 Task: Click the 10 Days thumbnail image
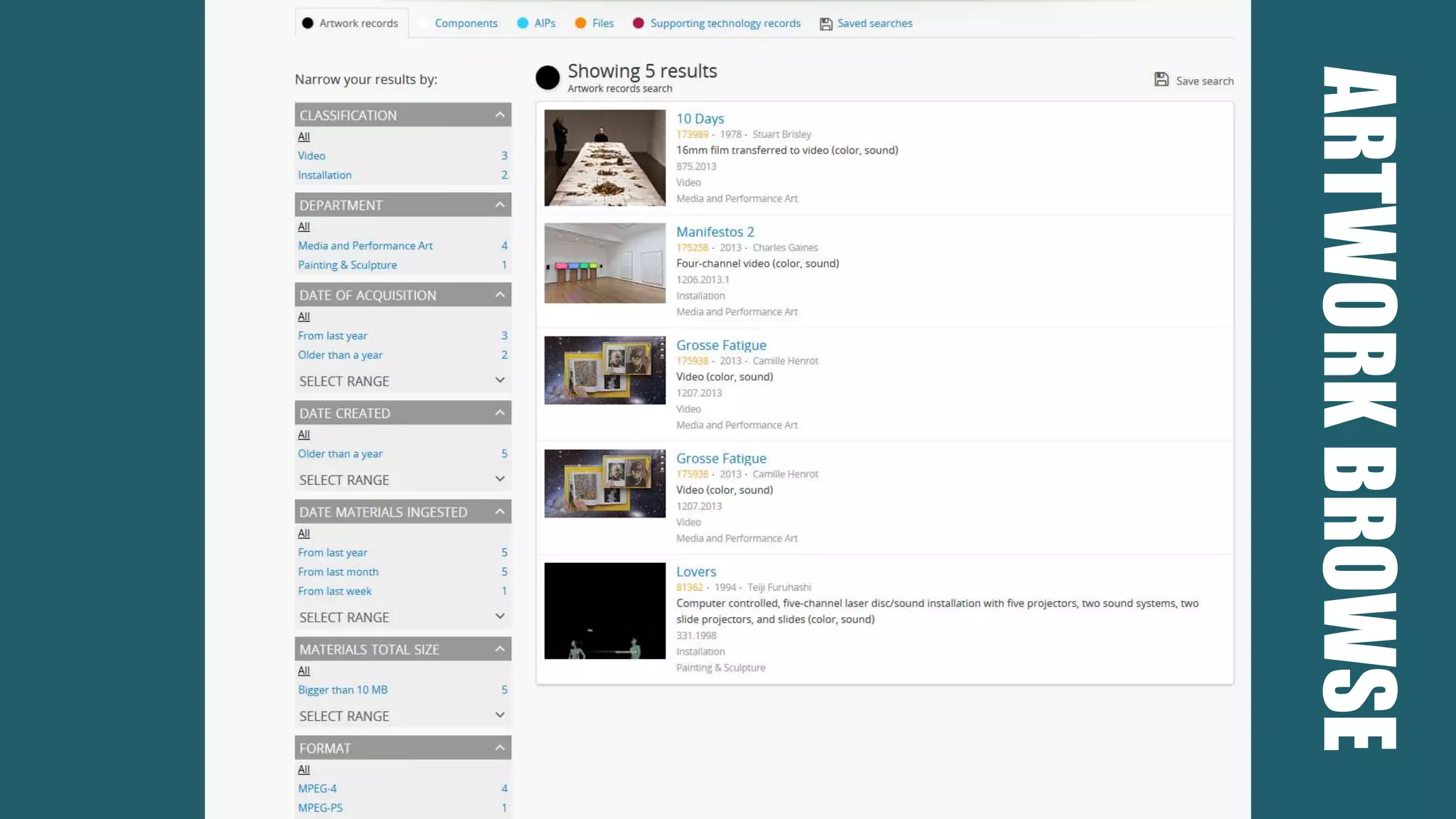point(604,158)
